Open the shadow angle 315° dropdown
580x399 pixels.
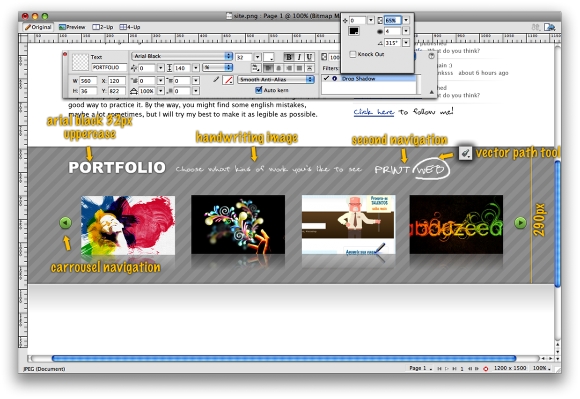[406, 43]
